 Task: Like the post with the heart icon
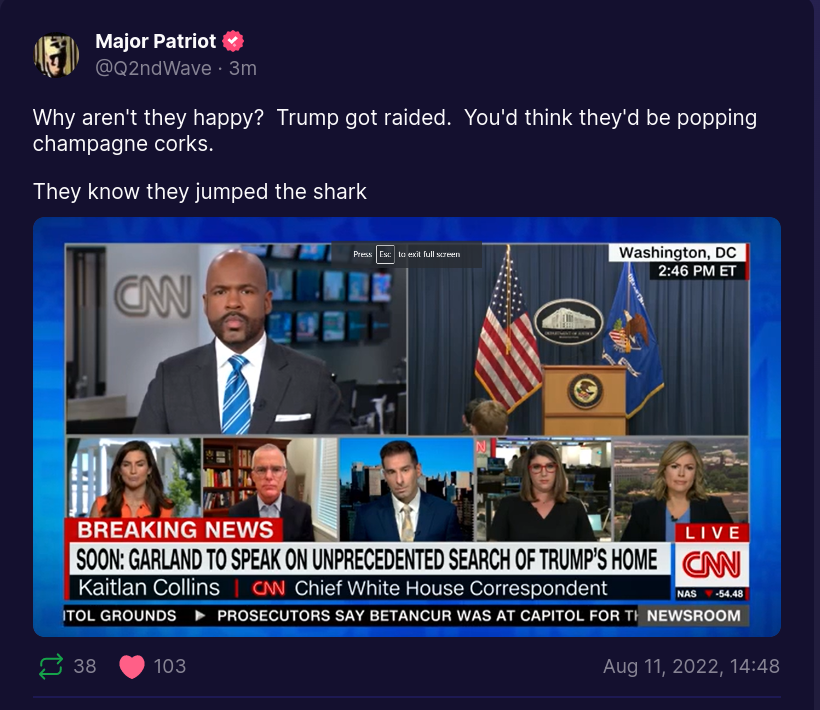[x=132, y=666]
